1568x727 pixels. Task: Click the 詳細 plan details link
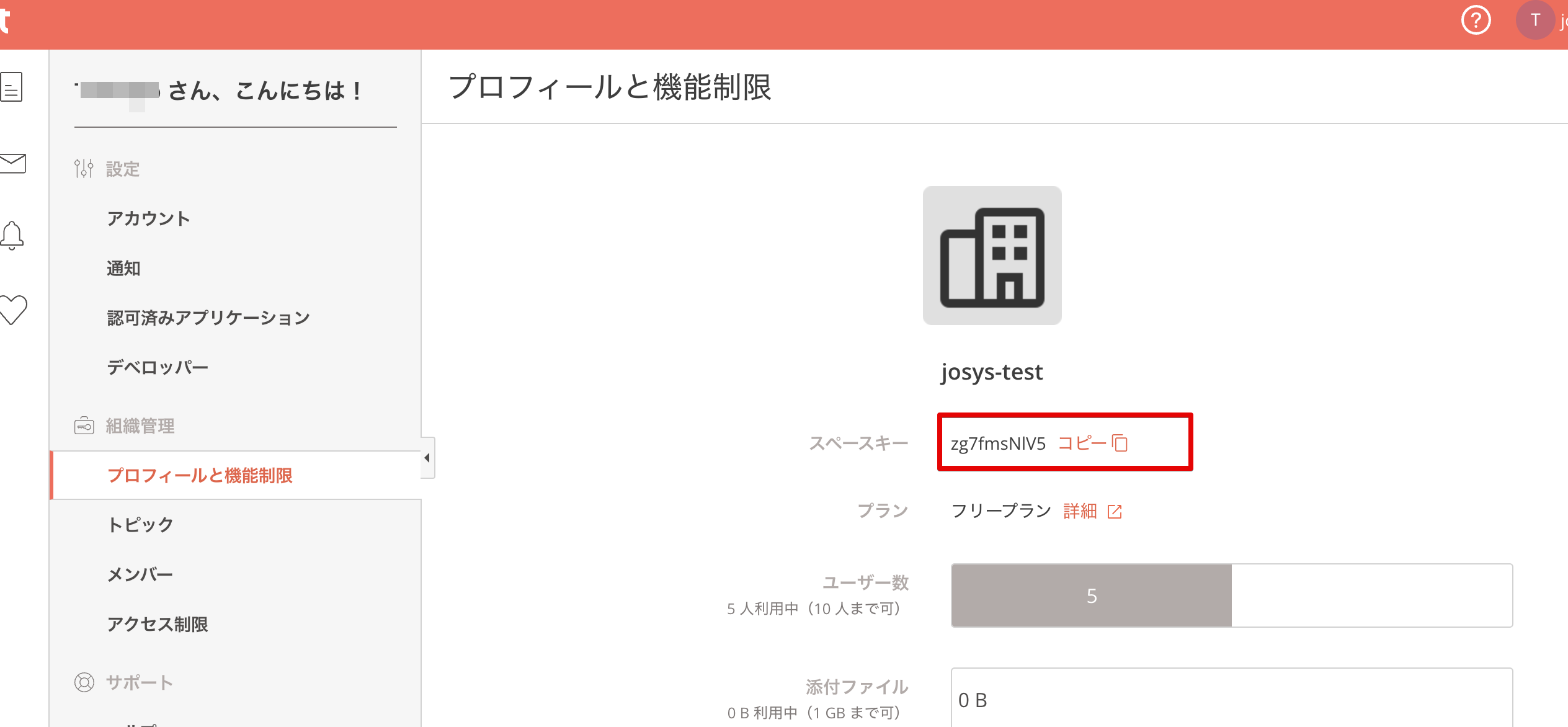tap(1080, 511)
